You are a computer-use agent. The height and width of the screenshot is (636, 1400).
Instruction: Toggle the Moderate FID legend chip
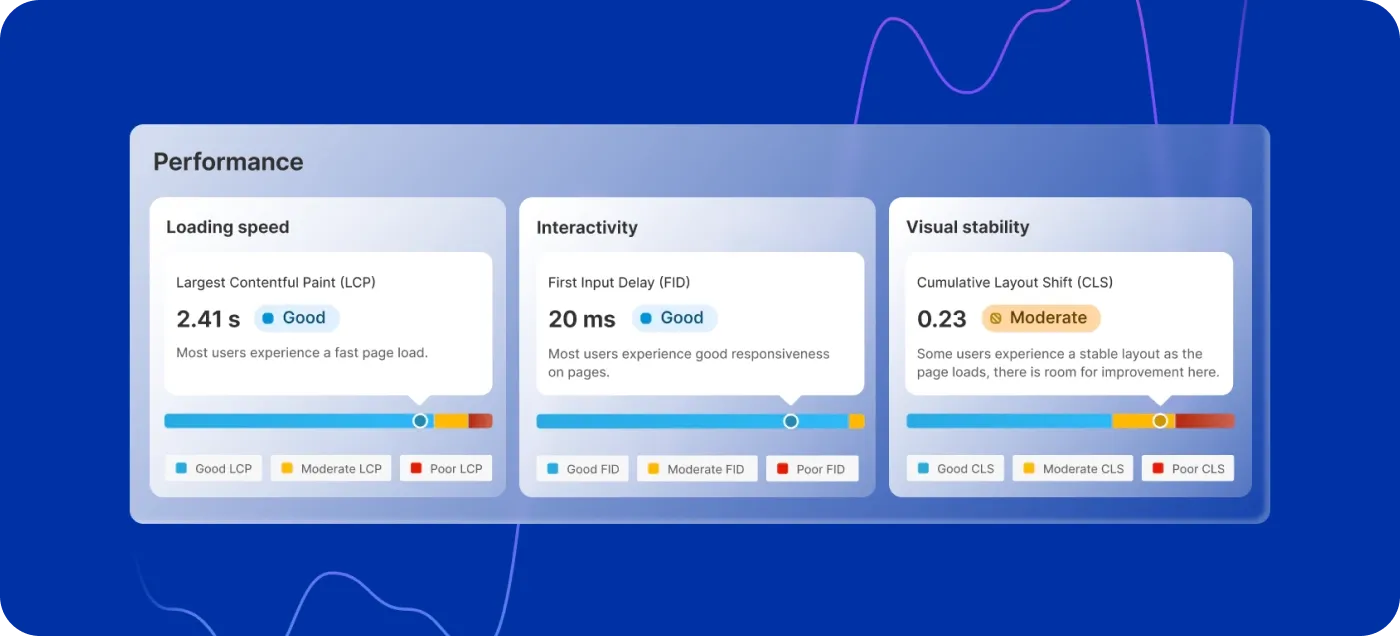point(697,468)
